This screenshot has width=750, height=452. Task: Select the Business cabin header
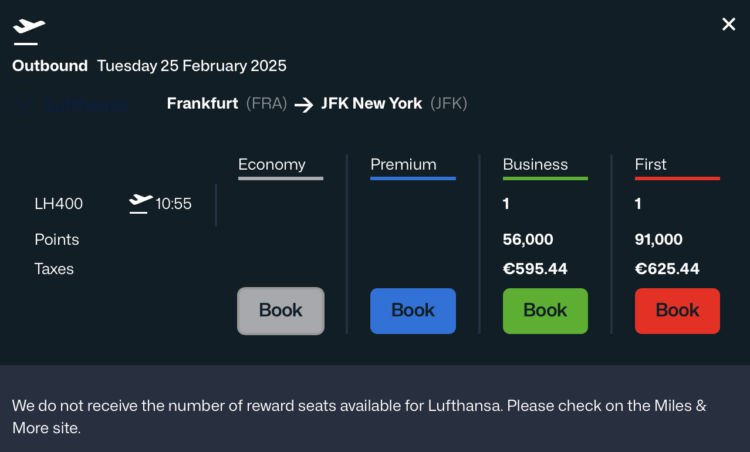coord(535,165)
